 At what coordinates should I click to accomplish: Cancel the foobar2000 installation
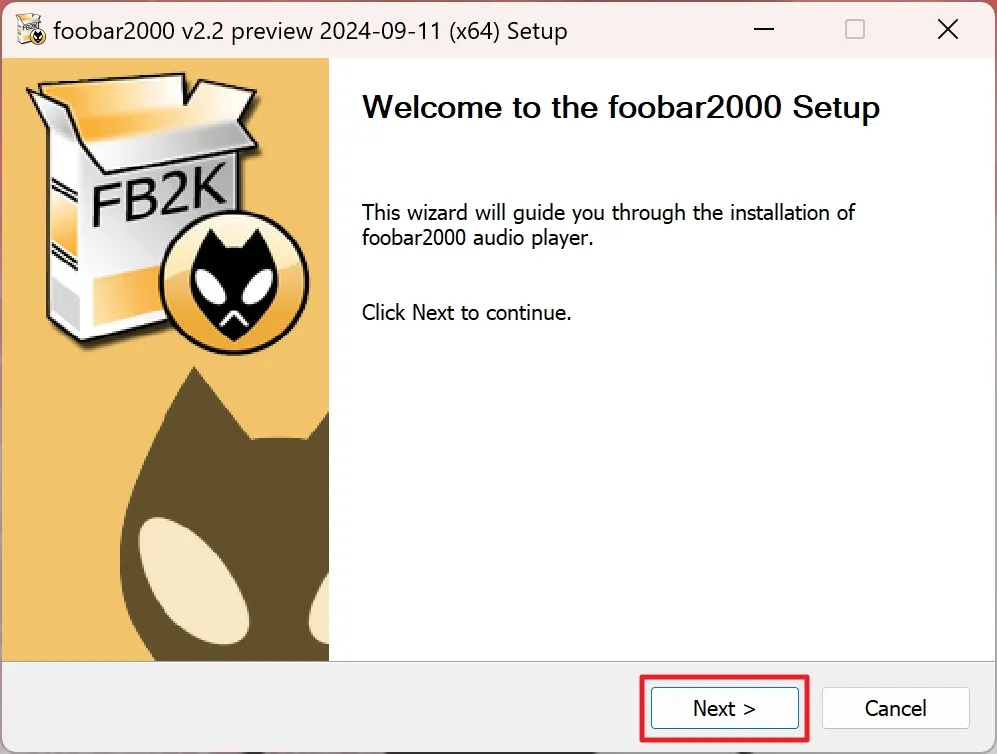click(895, 708)
